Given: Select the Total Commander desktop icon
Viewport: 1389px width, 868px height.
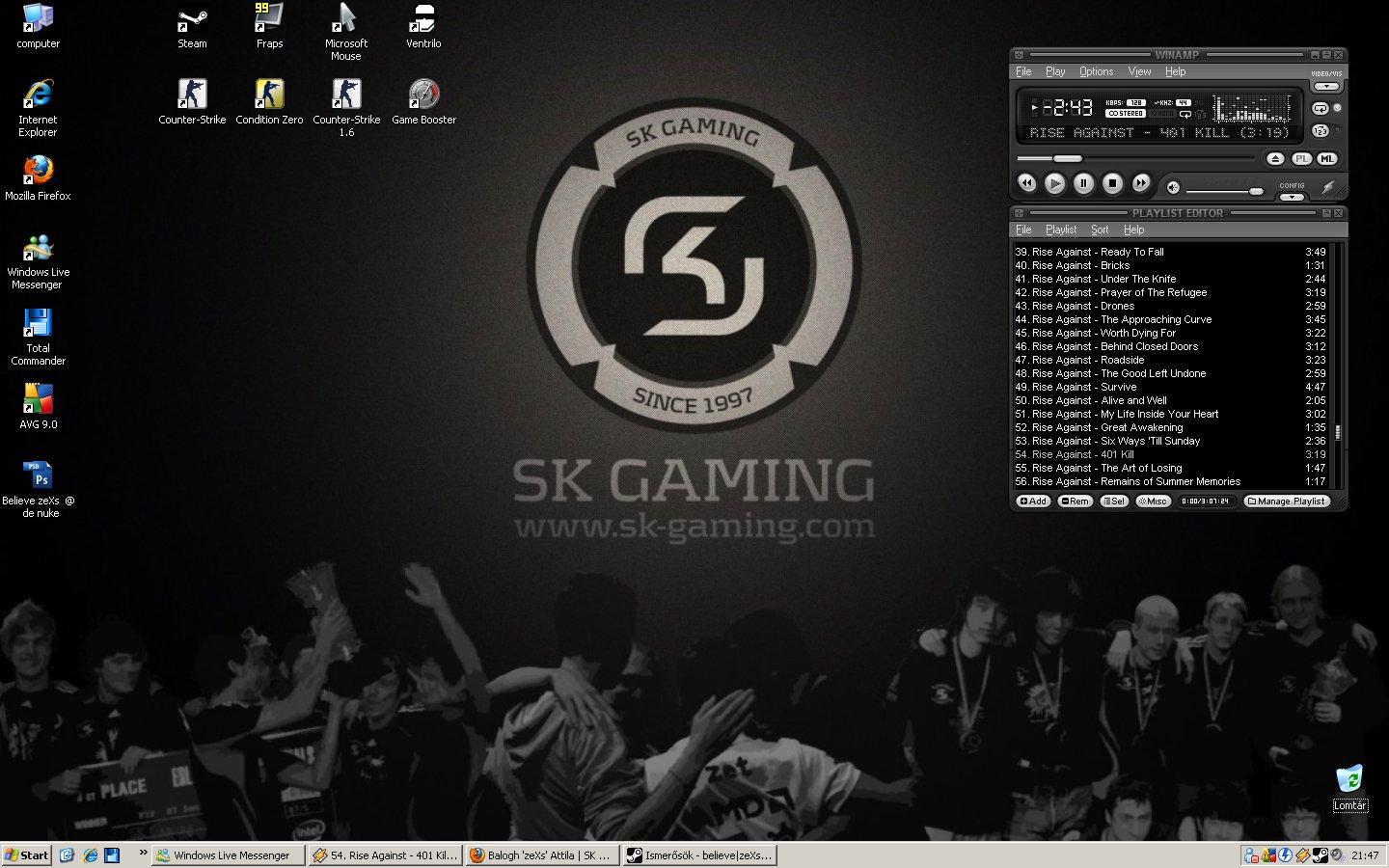Looking at the screenshot, I should tap(38, 338).
